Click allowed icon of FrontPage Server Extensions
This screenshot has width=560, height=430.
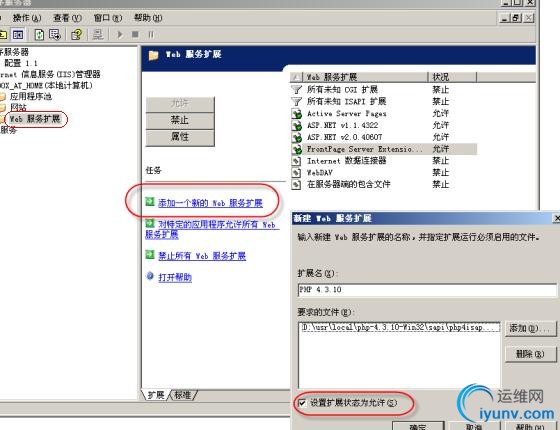tap(296, 149)
